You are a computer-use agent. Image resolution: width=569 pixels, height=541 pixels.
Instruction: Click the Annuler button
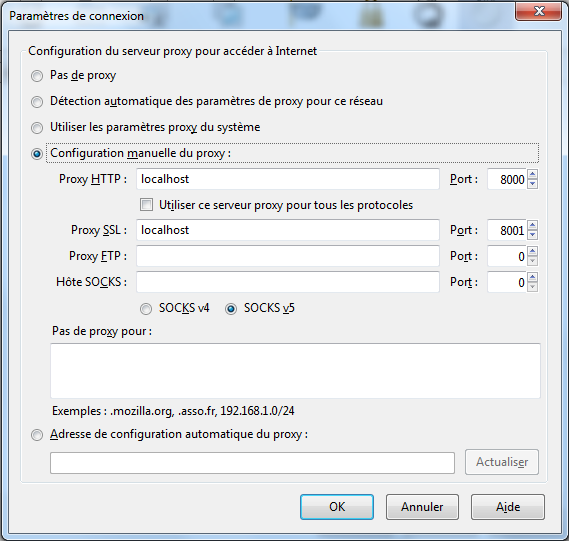(x=422, y=507)
